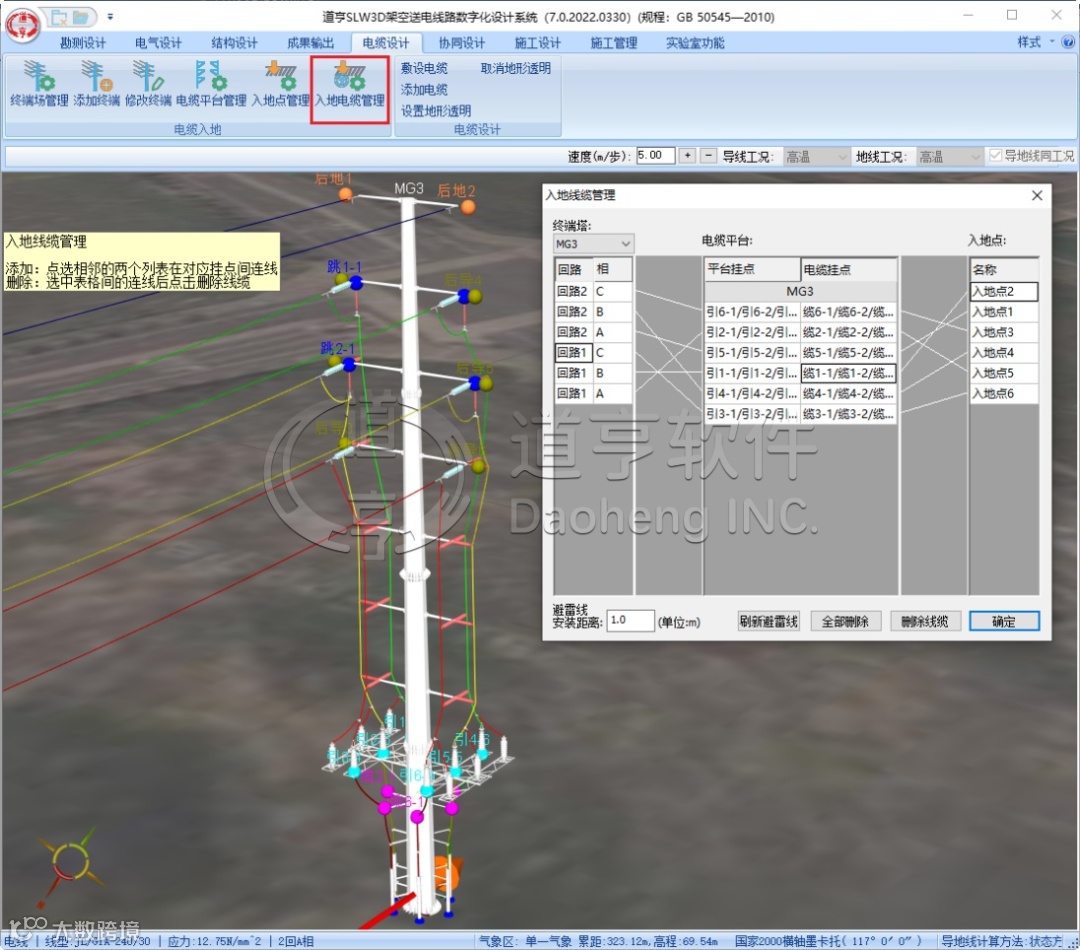Switch to 施工设计 tab
The height and width of the screenshot is (950, 1080).
(x=537, y=43)
